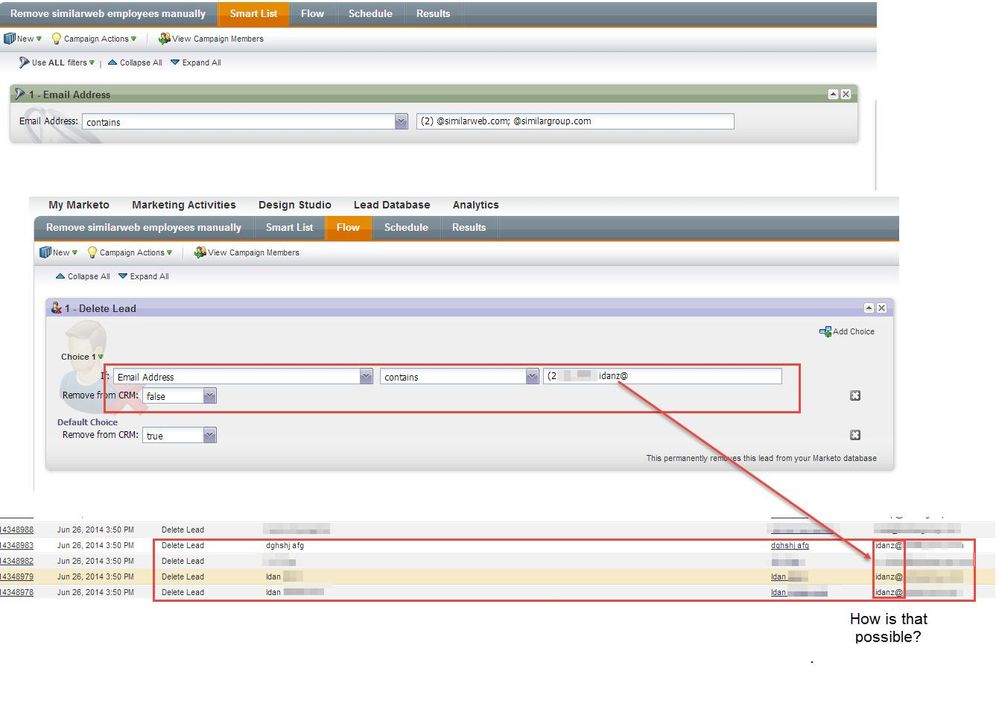Toggle Use ALL filters option
This screenshot has height=703, width=999.
pyautogui.click(x=58, y=63)
